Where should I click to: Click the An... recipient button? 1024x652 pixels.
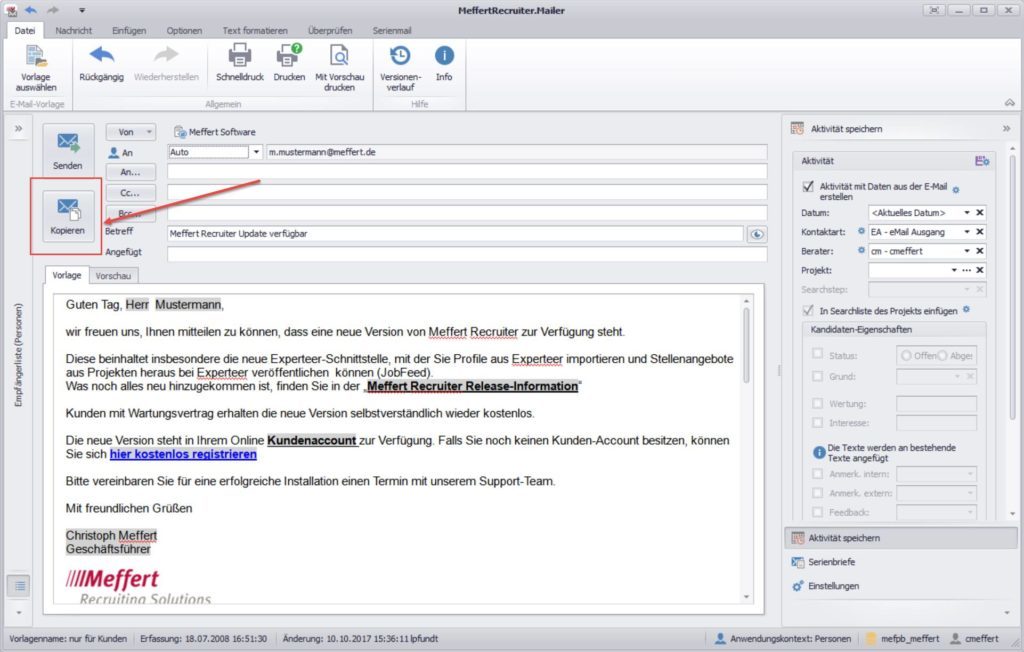point(131,172)
